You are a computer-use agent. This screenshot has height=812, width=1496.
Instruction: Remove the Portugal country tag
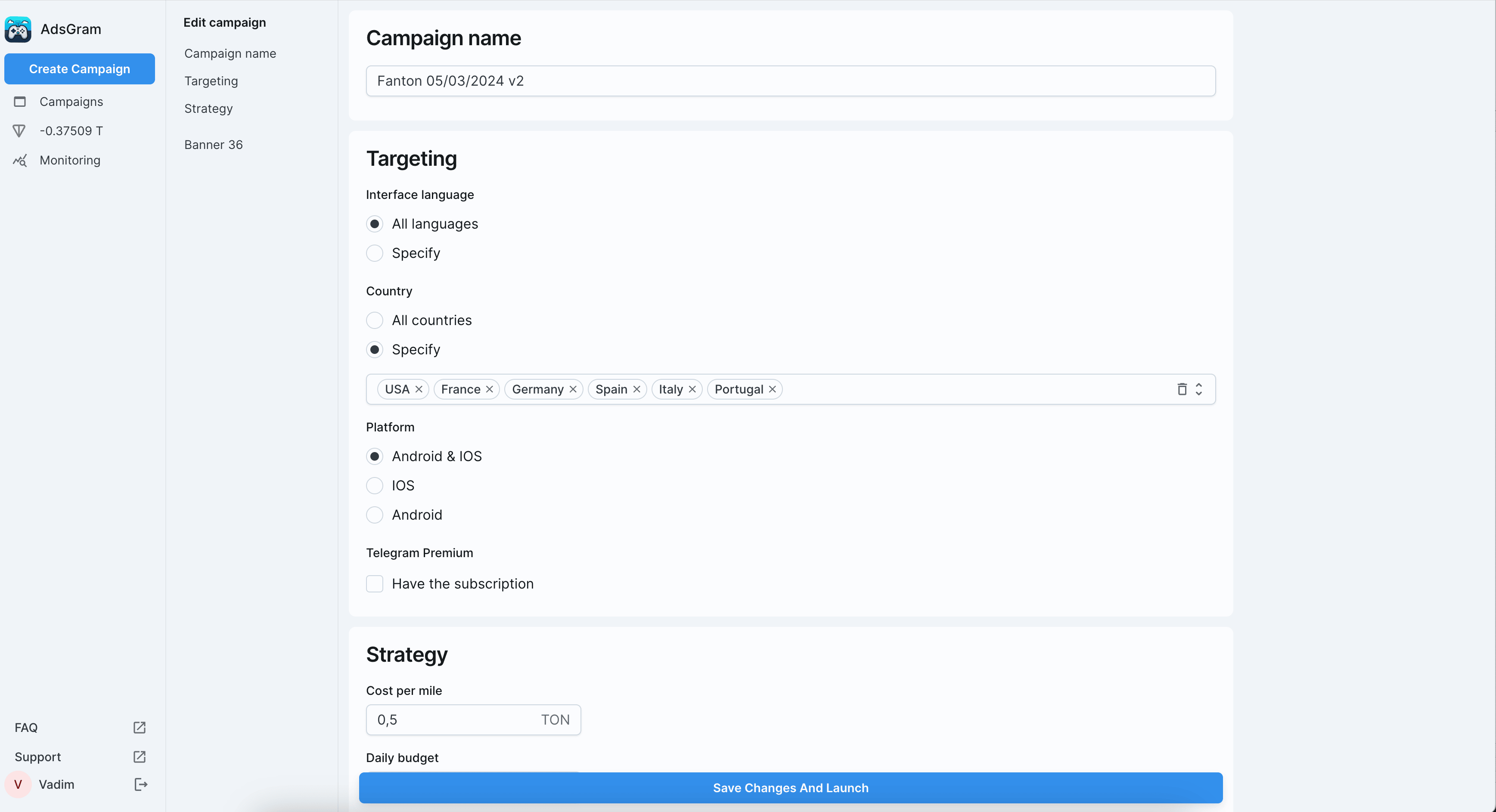coord(773,389)
